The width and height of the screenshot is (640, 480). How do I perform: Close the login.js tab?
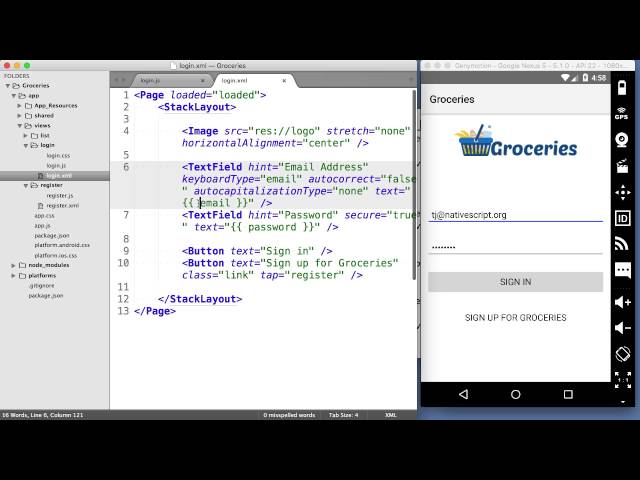click(203, 81)
